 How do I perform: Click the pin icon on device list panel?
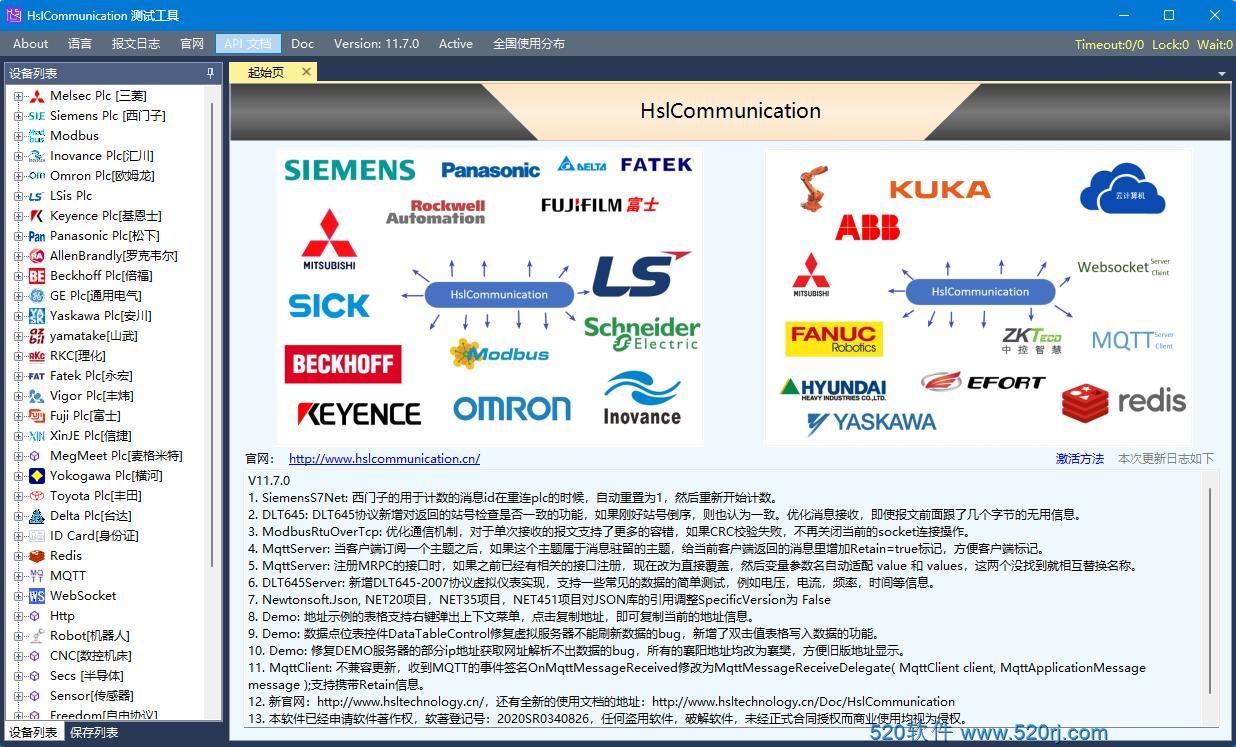(210, 73)
